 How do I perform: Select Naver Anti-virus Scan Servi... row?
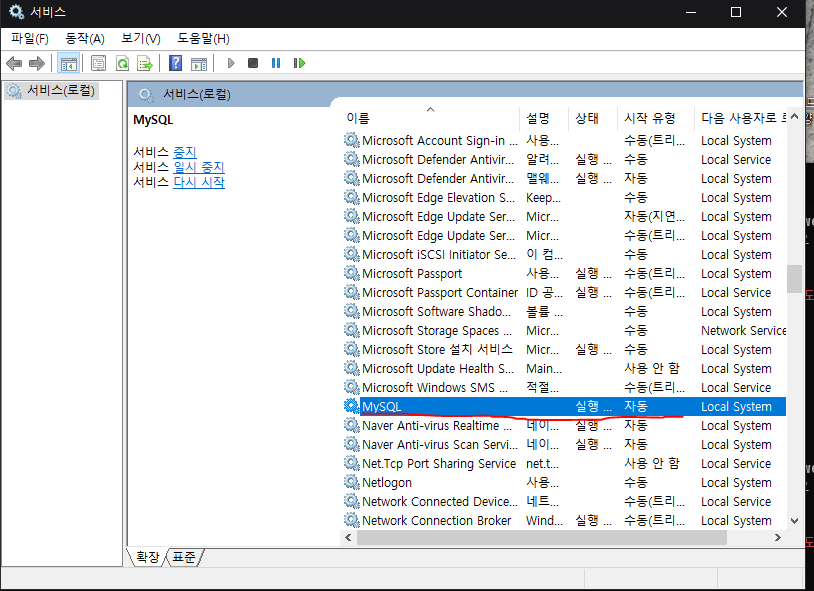pyautogui.click(x=564, y=444)
